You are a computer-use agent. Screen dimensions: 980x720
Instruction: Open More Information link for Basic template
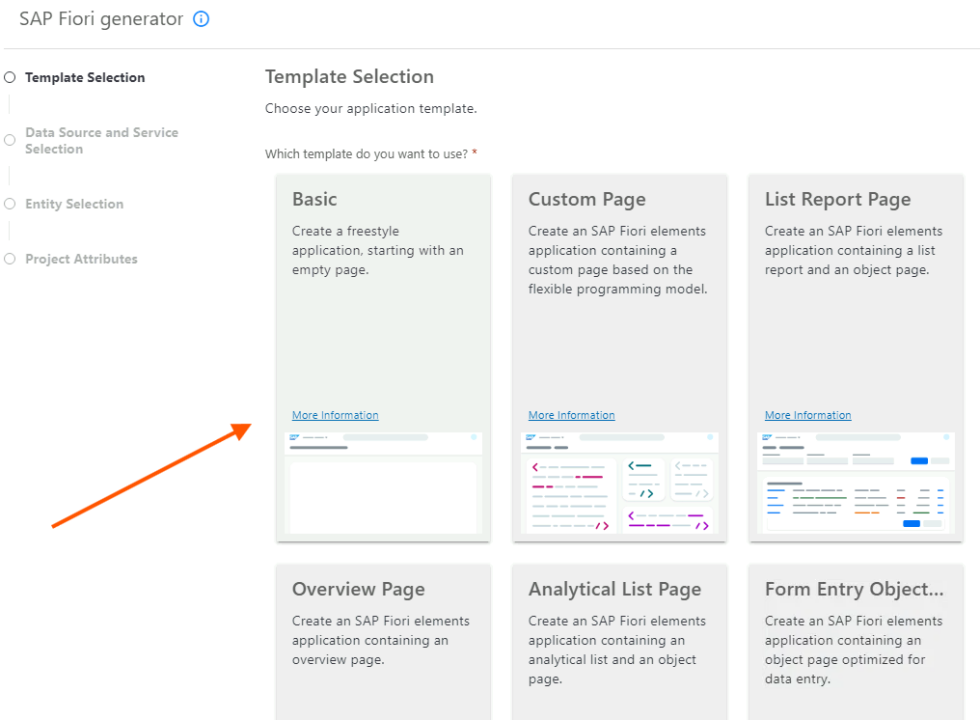[335, 415]
